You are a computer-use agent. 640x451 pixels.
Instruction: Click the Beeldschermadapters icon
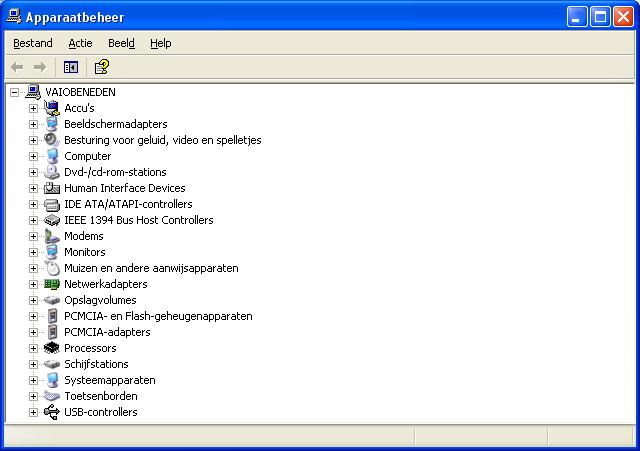point(52,124)
